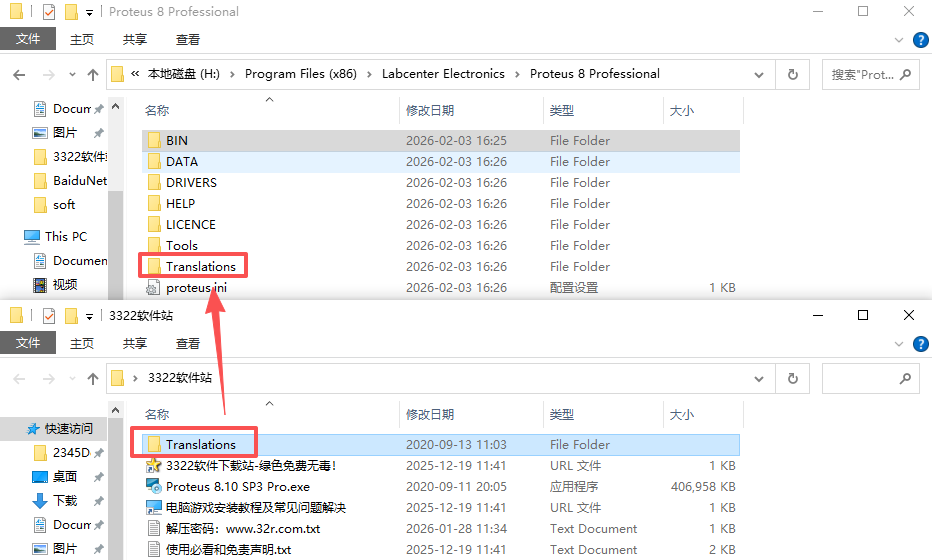This screenshot has width=932, height=560.
Task: Select This PC in the navigation pane
Action: point(66,237)
